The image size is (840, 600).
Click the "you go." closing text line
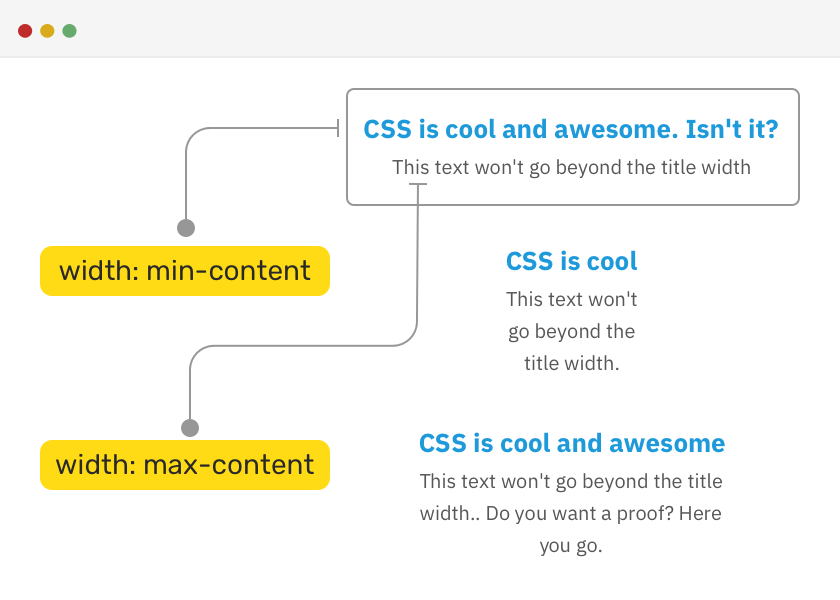(x=571, y=546)
